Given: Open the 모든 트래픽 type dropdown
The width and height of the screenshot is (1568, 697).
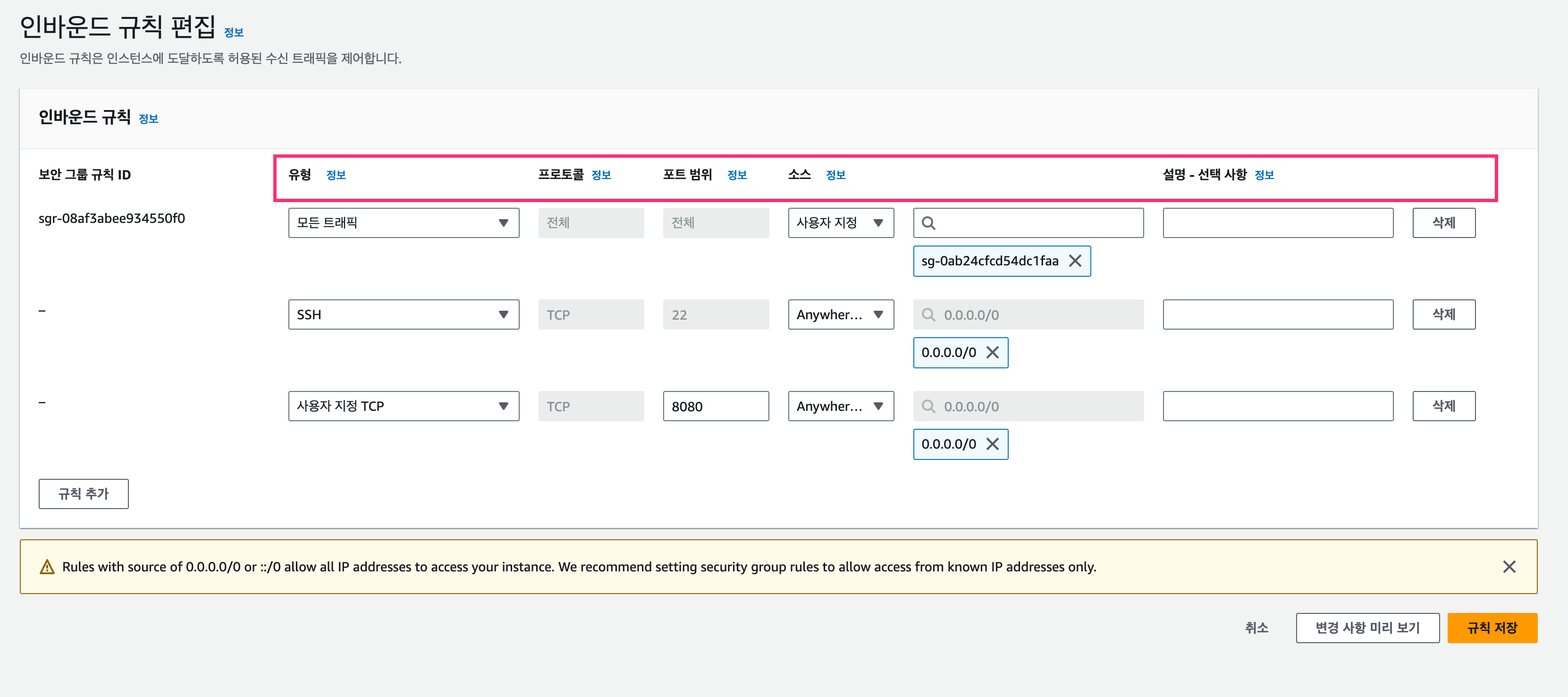Looking at the screenshot, I should click(403, 223).
